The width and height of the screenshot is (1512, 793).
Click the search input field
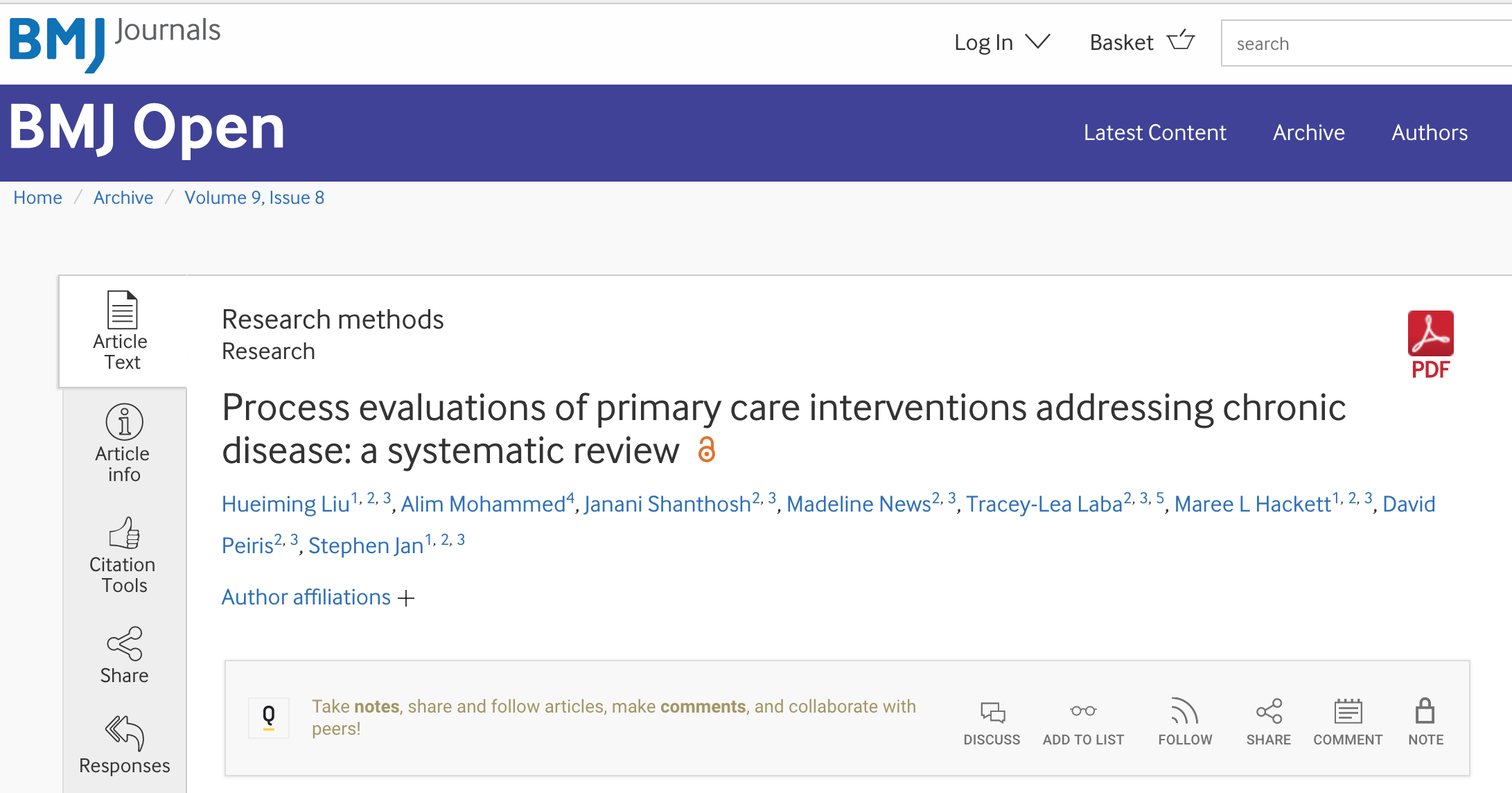pos(1366,43)
